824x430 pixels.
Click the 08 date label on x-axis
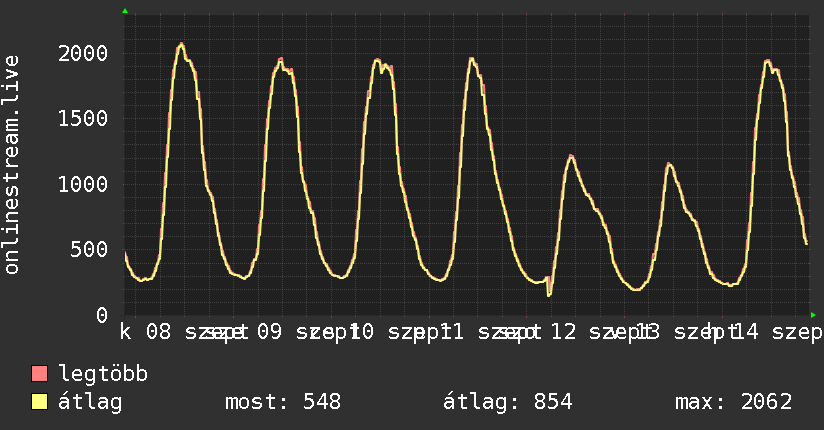pyautogui.click(x=159, y=332)
